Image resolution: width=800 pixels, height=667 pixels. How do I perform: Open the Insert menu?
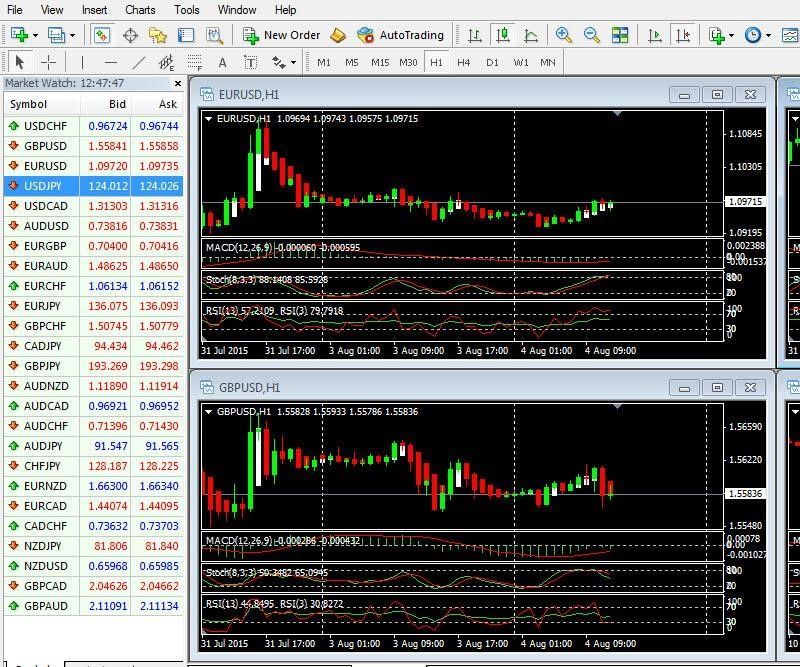[x=95, y=9]
